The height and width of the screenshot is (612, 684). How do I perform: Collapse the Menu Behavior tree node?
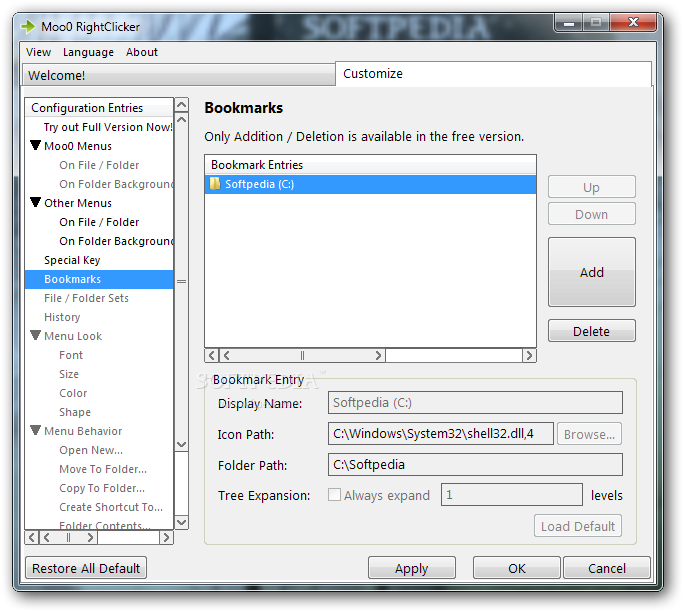[x=36, y=431]
